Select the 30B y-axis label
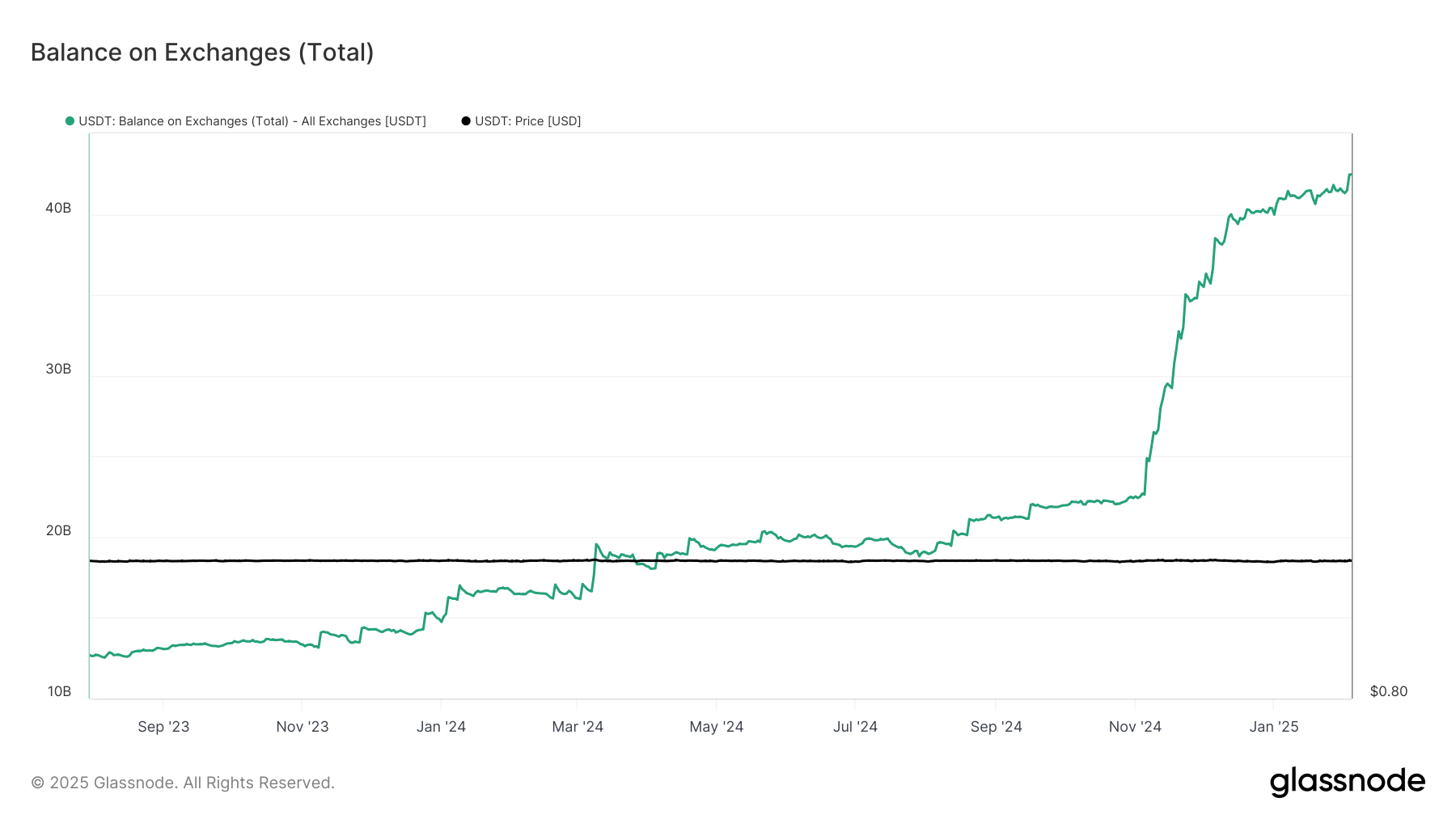This screenshot has width=1456, height=819. 58,369
